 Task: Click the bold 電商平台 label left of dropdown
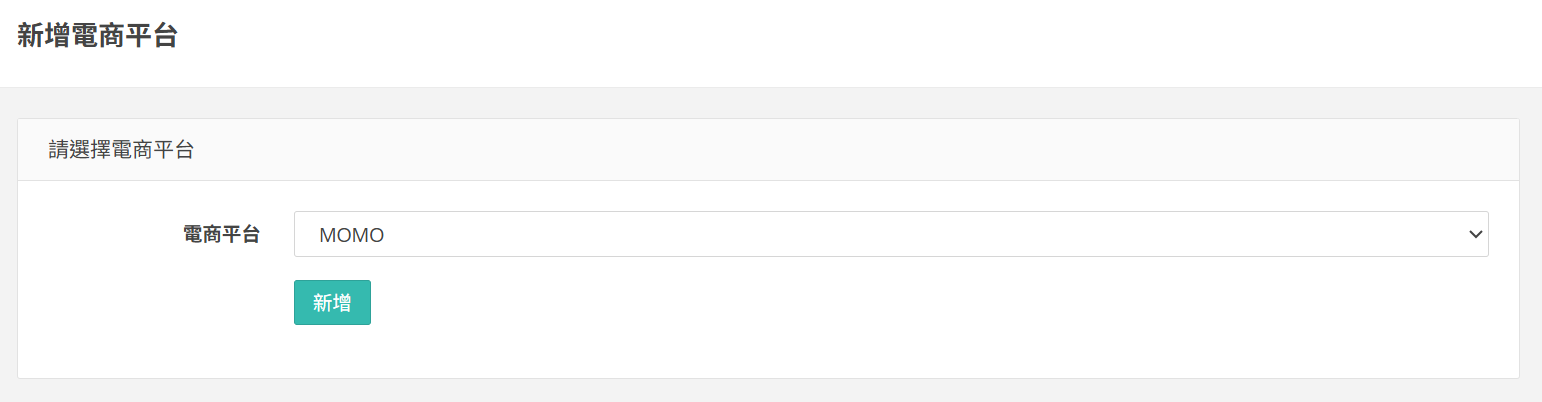221,234
